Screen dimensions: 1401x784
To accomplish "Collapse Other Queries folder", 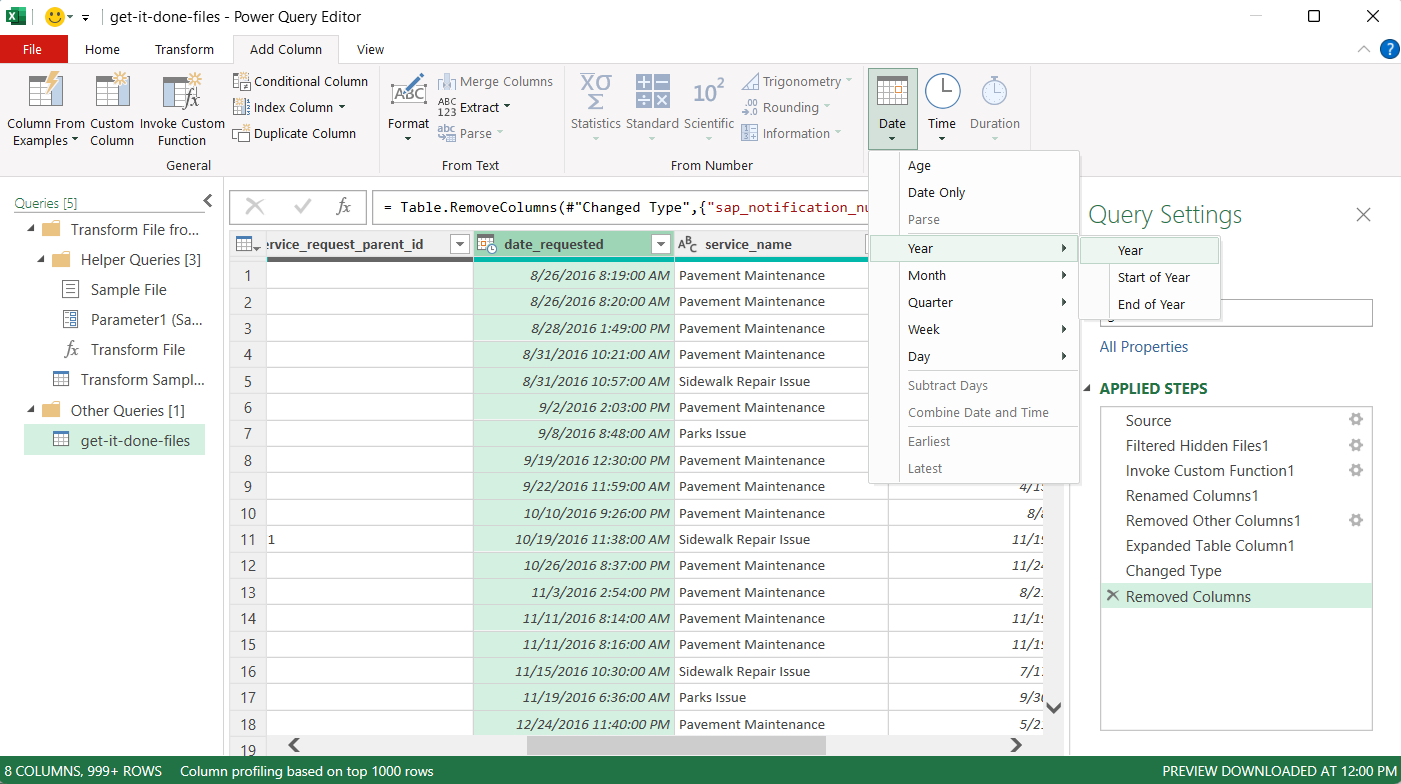I will click(30, 410).
